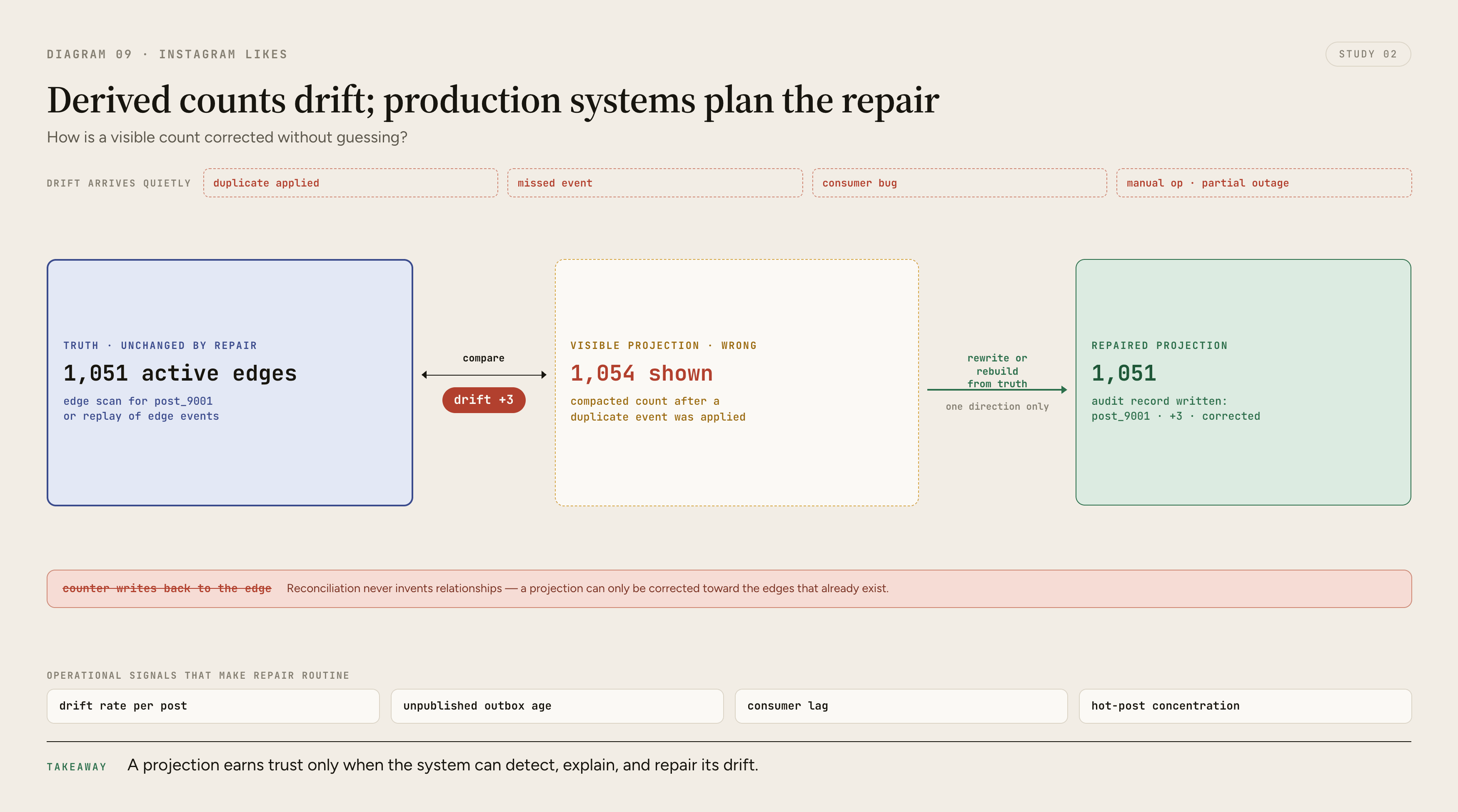Viewport: 1458px width, 812px height.
Task: Select the 'consumer bug' drift chip
Action: (x=959, y=183)
